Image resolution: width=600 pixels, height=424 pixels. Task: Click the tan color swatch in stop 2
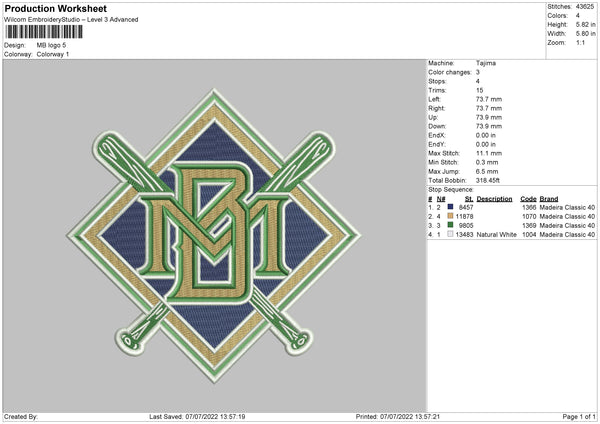click(450, 216)
